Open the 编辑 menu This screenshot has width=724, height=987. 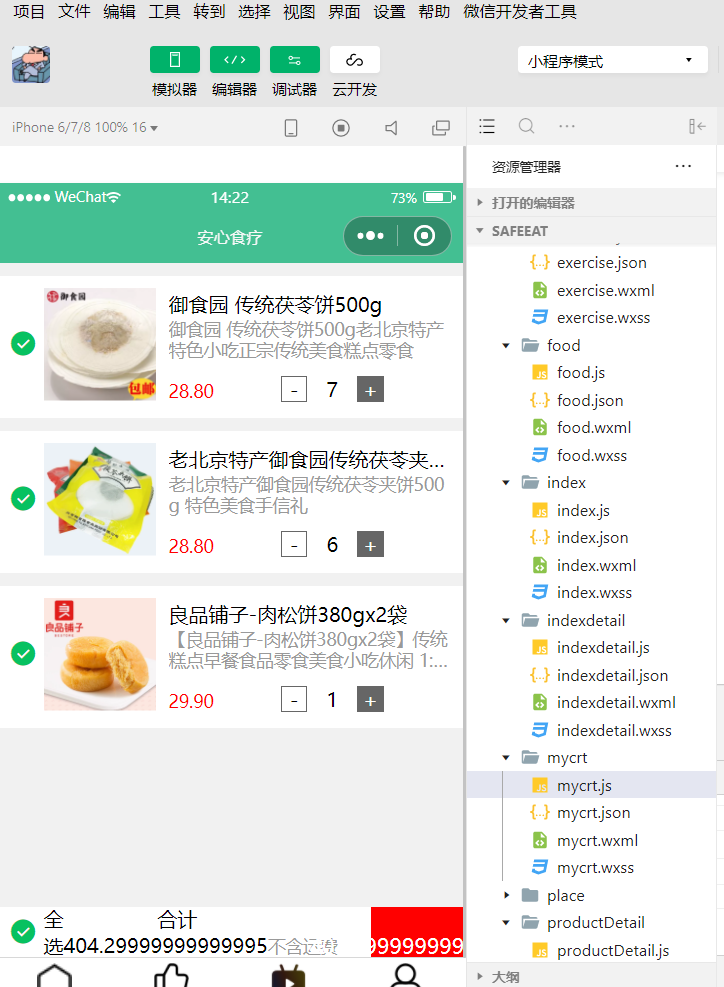coord(120,11)
